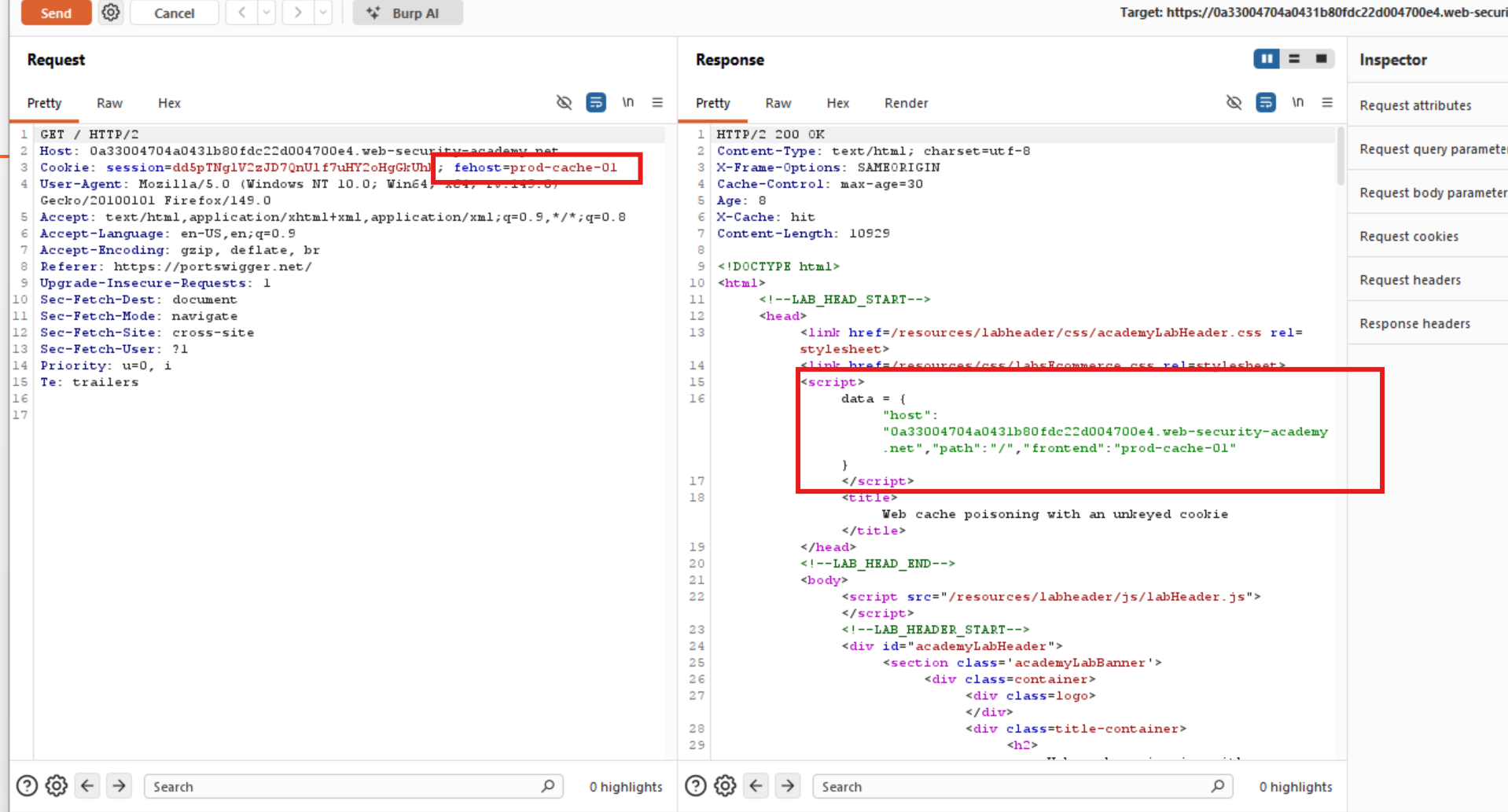Go to previous match in Response search
Viewport: 1508px width, 812px height.
pos(756,785)
